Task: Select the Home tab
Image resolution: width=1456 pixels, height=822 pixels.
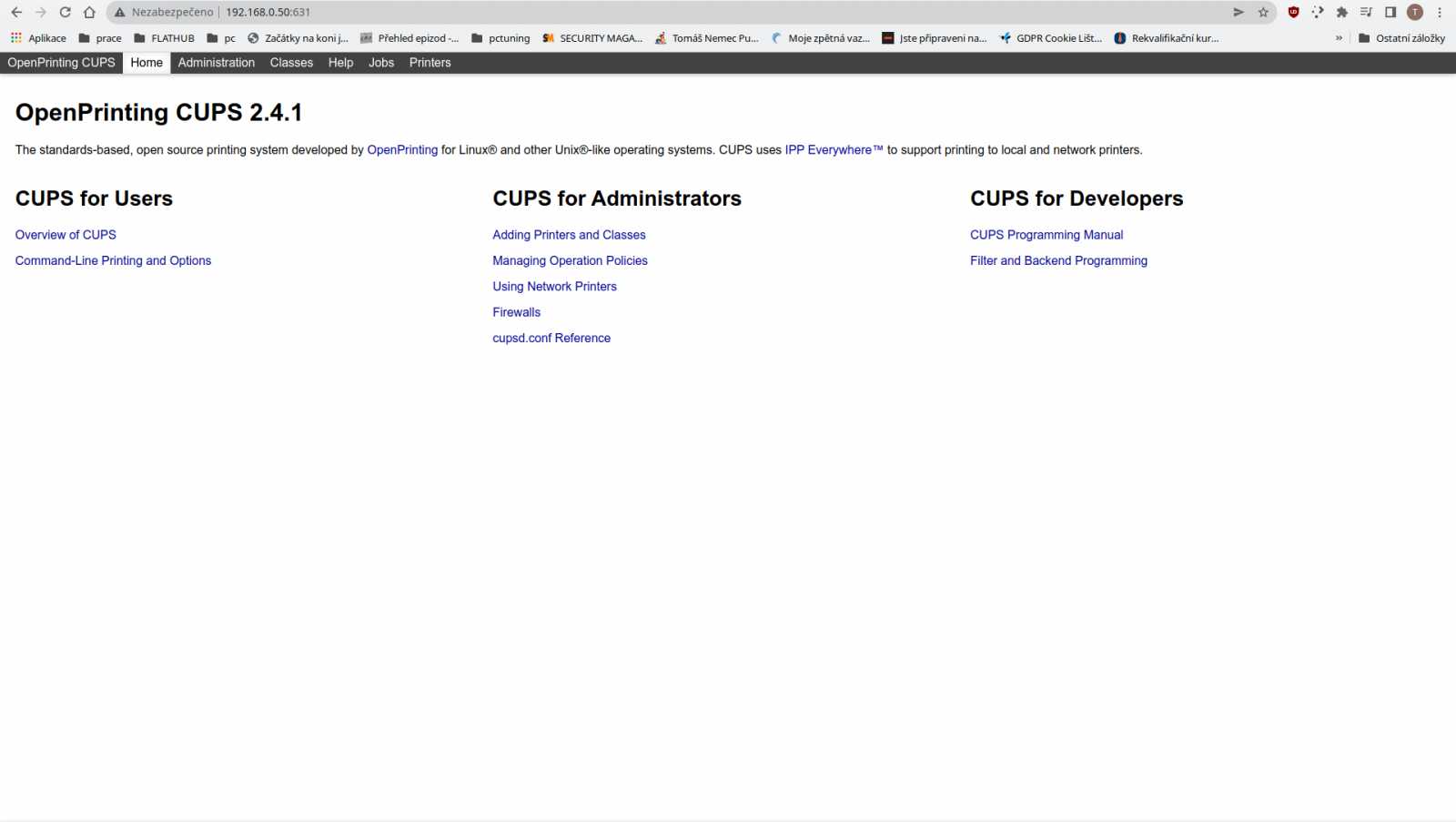Action: [x=147, y=63]
